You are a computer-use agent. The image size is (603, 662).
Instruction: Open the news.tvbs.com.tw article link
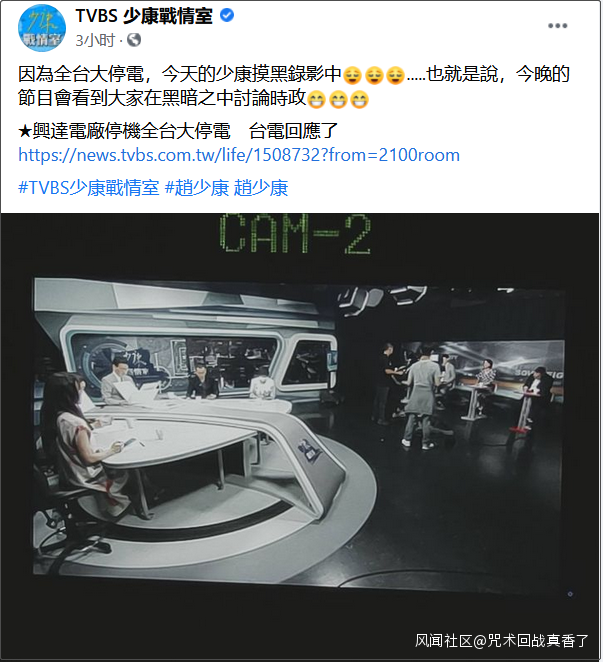coord(239,155)
